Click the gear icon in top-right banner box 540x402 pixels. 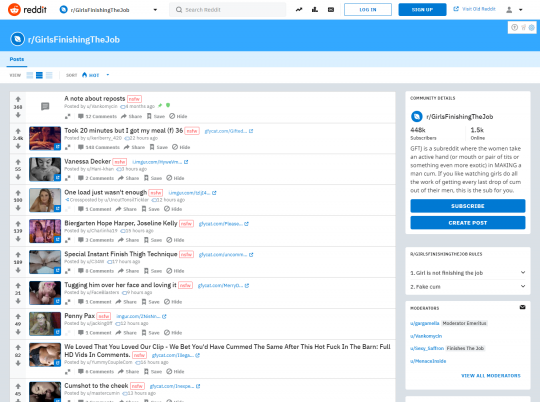[x=532, y=28]
